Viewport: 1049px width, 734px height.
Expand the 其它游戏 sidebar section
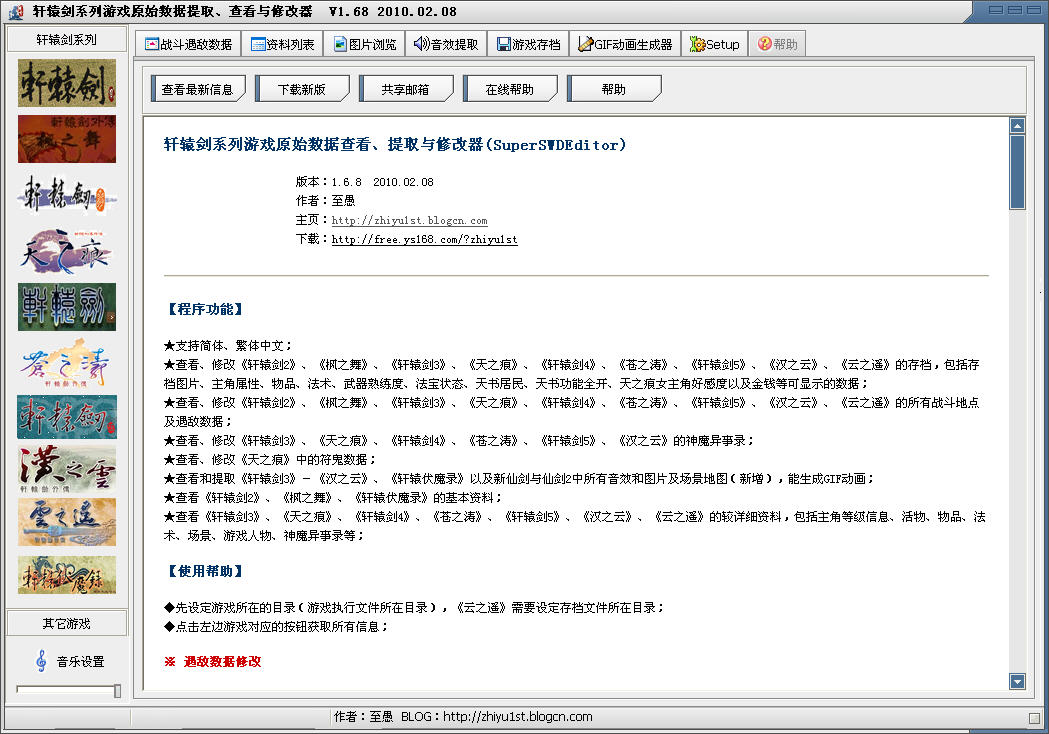tap(67, 624)
